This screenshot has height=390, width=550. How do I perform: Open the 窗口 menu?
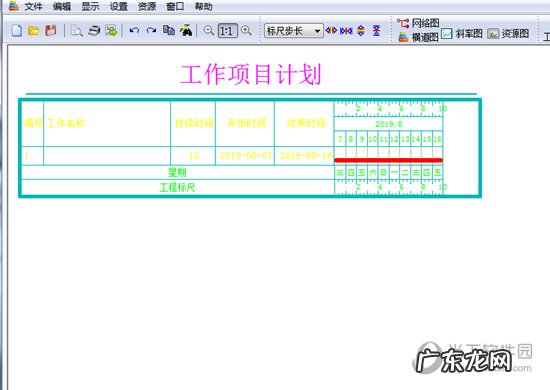tap(175, 6)
